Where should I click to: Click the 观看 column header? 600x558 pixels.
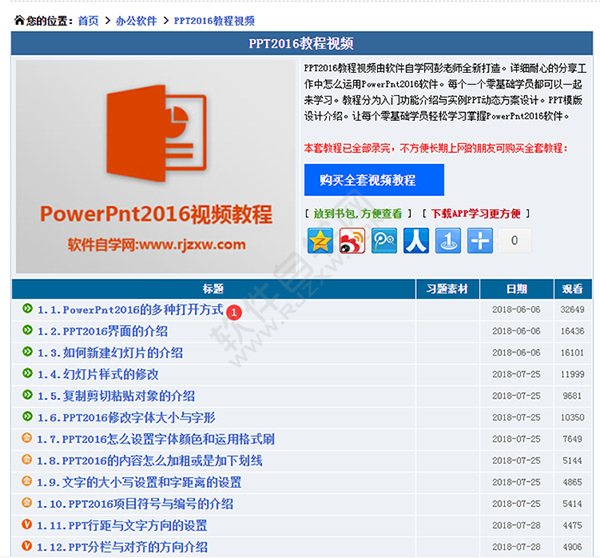(573, 289)
